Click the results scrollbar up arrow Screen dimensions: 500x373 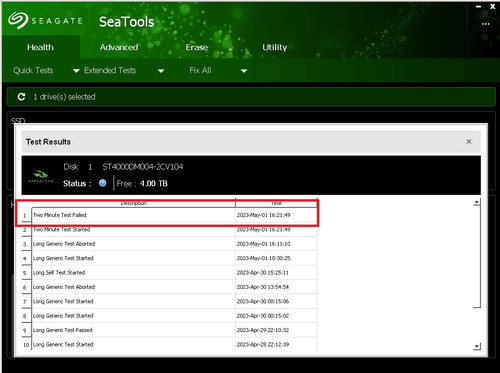[x=477, y=202]
